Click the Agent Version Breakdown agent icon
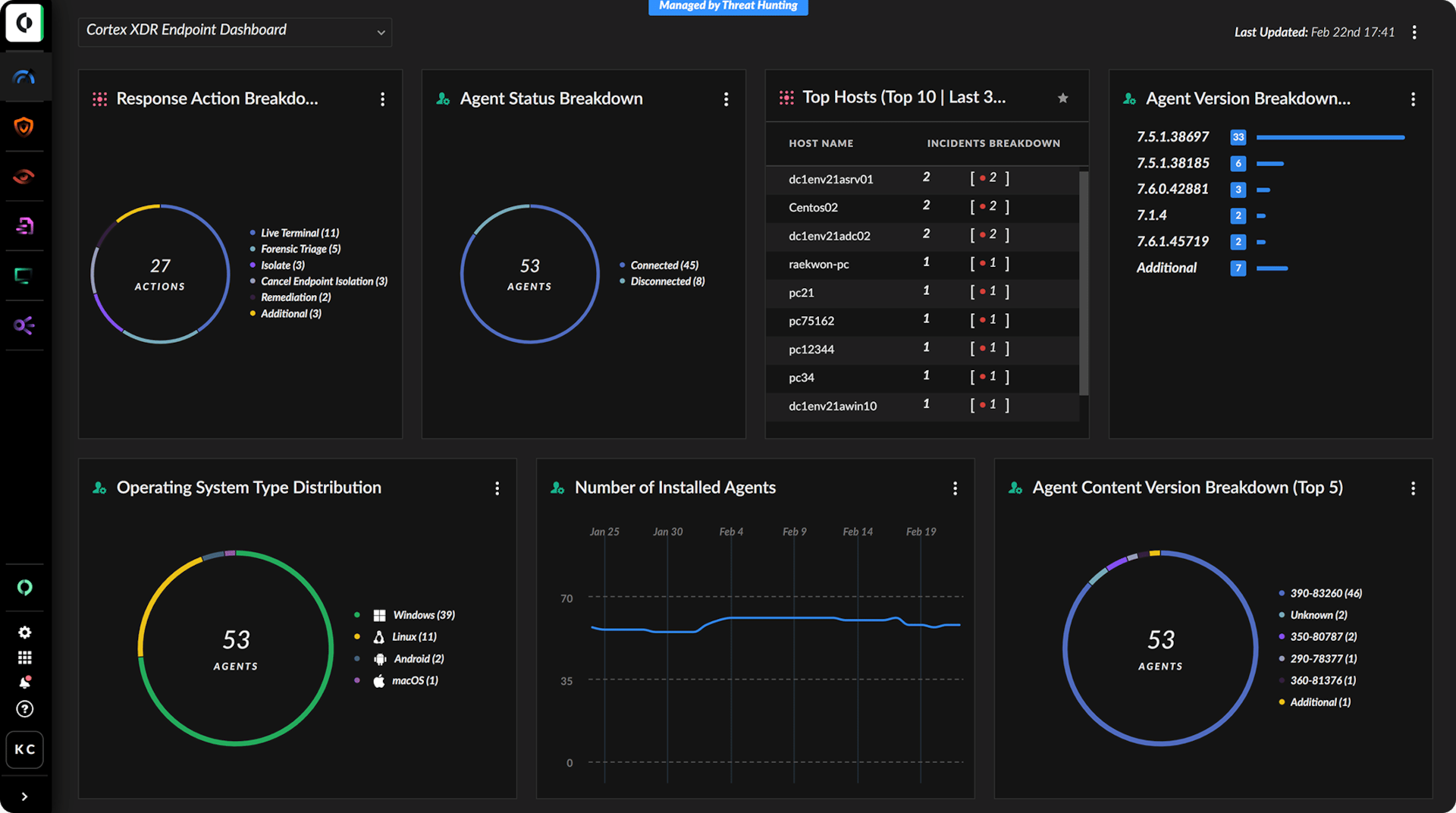The width and height of the screenshot is (1456, 813). (1129, 99)
